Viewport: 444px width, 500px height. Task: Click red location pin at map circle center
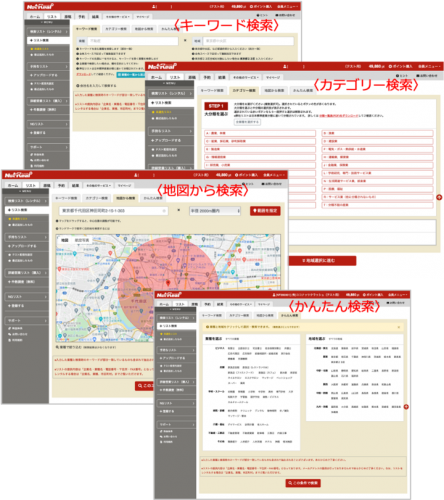(168, 283)
